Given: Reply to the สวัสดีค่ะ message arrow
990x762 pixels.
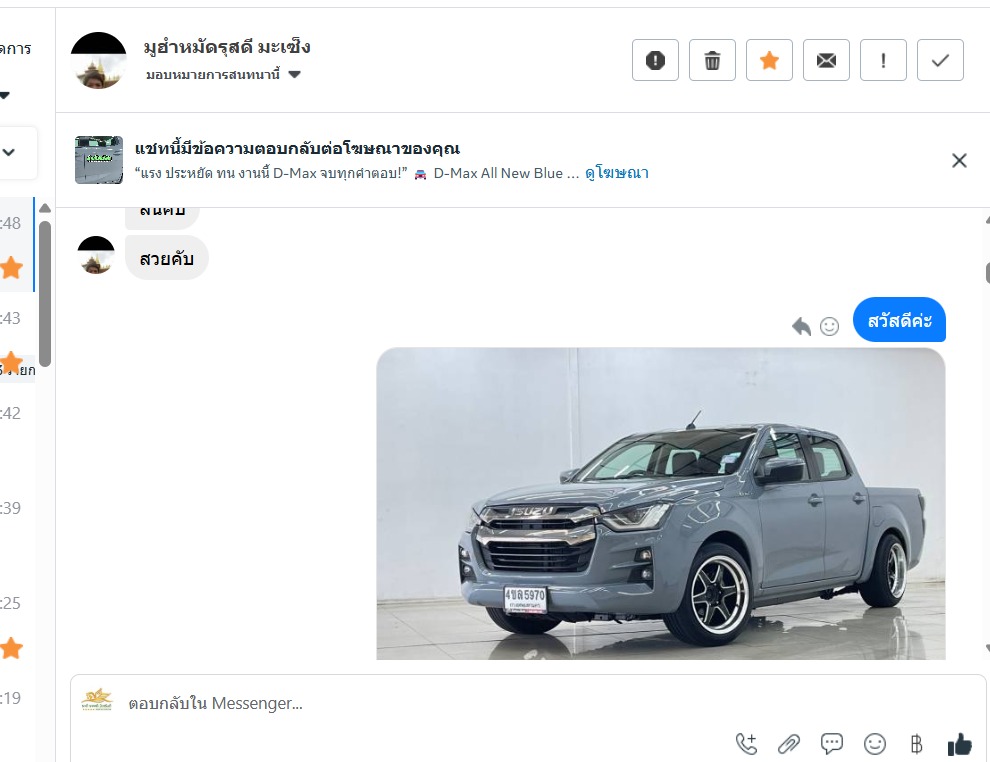Looking at the screenshot, I should tap(801, 326).
